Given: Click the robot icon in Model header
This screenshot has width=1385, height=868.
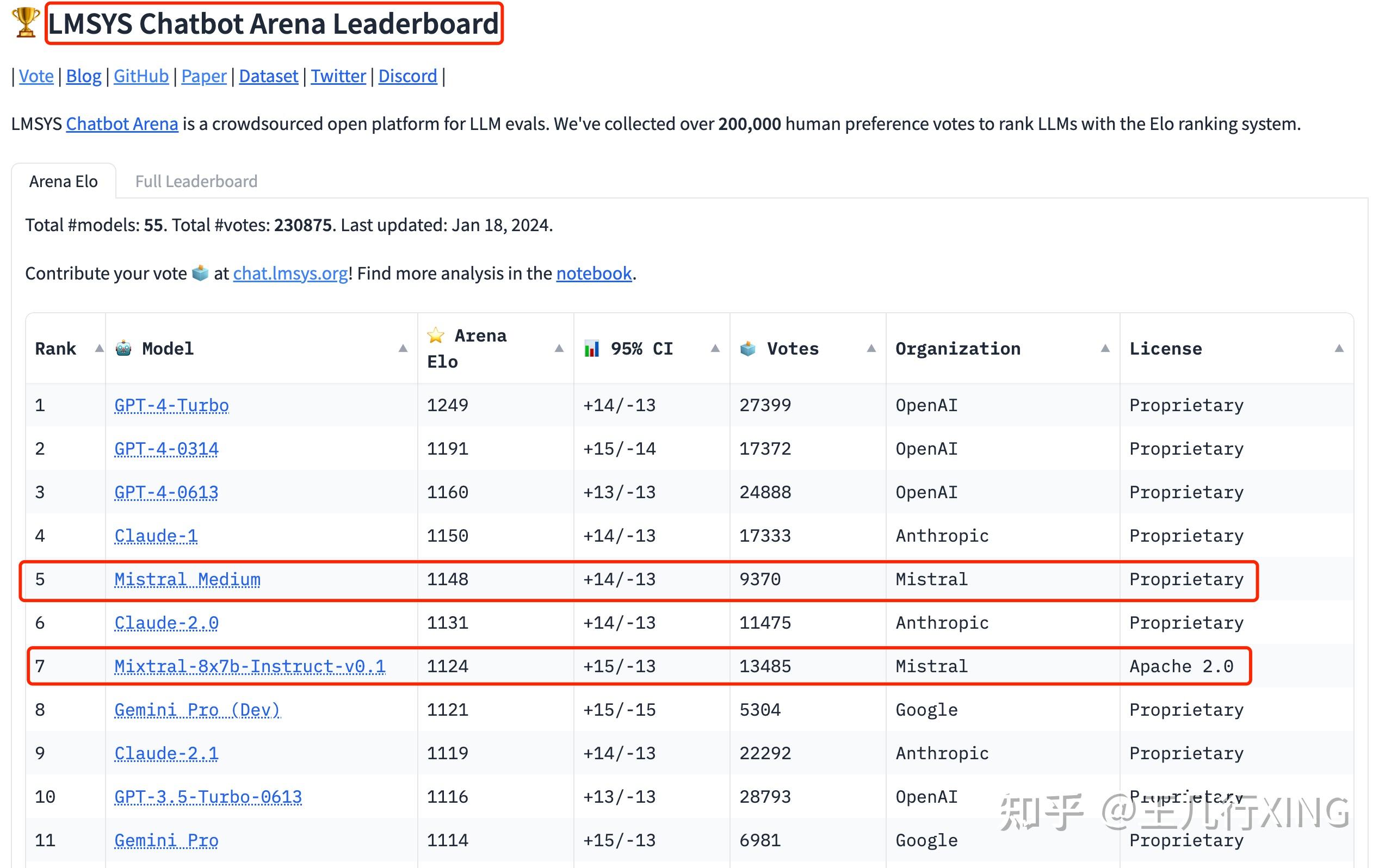Looking at the screenshot, I should pyautogui.click(x=123, y=349).
